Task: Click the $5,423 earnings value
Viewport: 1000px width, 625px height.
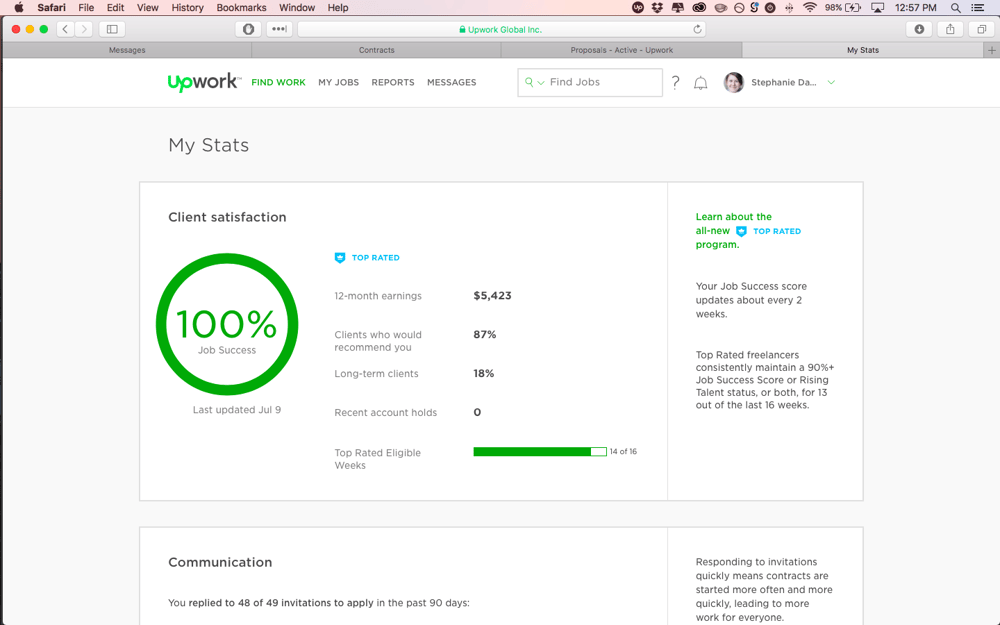Action: click(x=492, y=295)
